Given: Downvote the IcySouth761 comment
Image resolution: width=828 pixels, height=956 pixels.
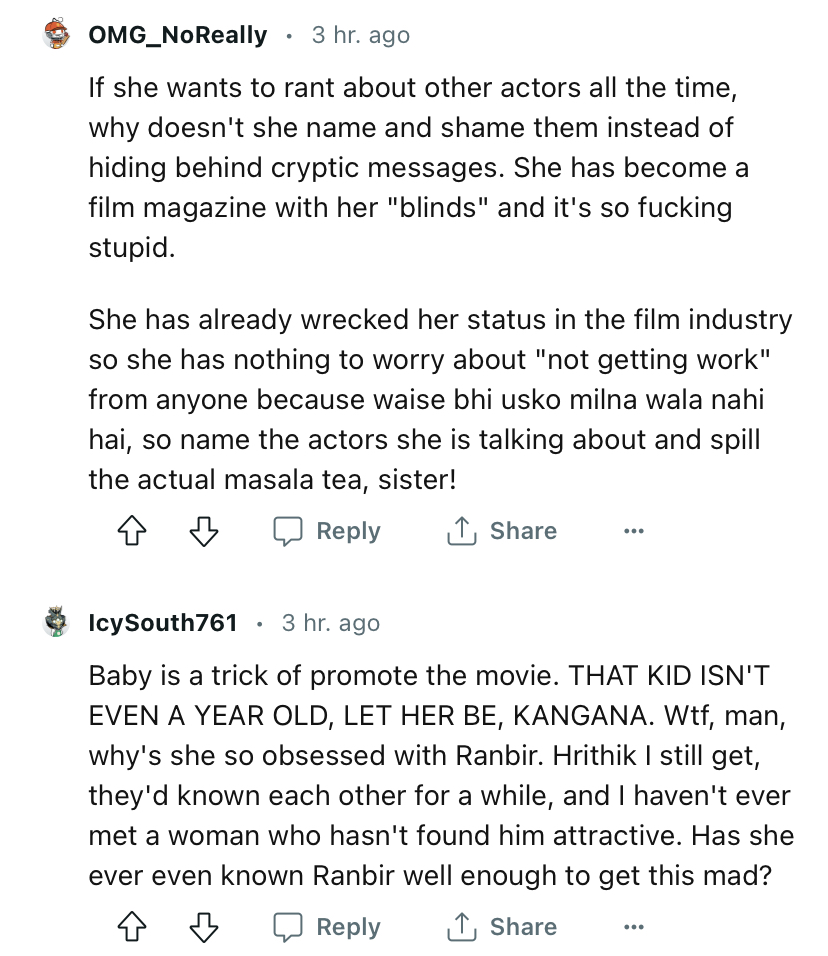Looking at the screenshot, I should 204,927.
